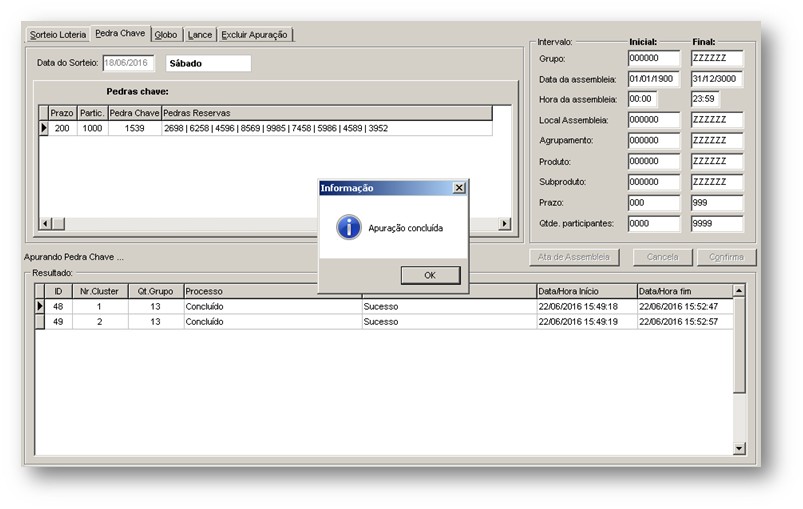
Task: Click the Data/Hora fim column header
Action: 685,291
